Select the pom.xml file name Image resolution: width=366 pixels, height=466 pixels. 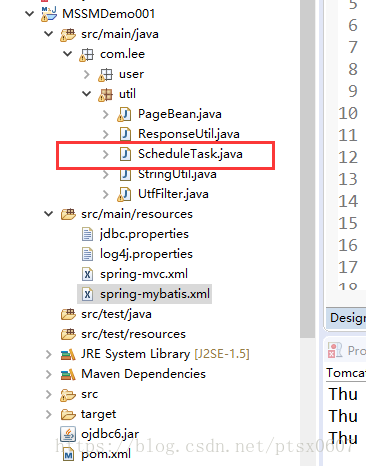click(106, 454)
